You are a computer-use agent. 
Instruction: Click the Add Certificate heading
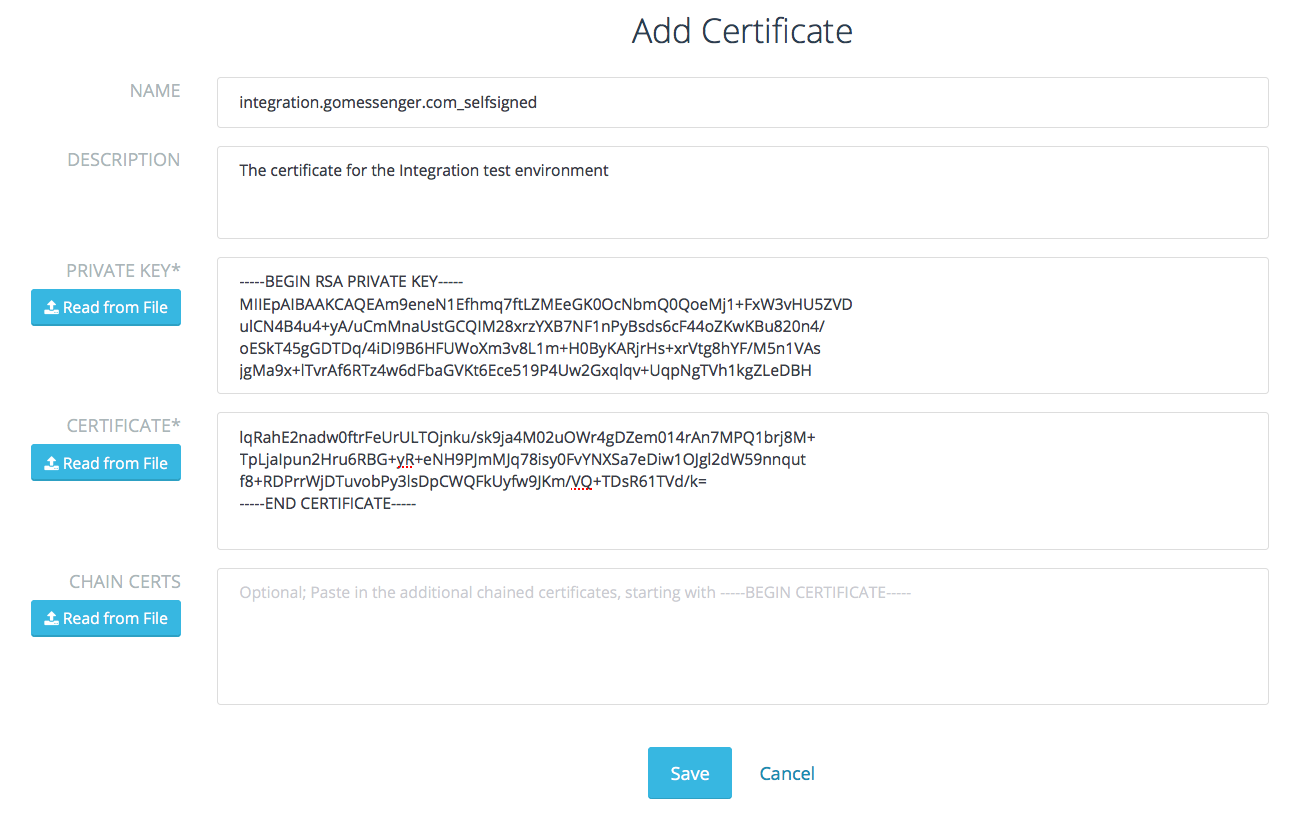[x=742, y=31]
